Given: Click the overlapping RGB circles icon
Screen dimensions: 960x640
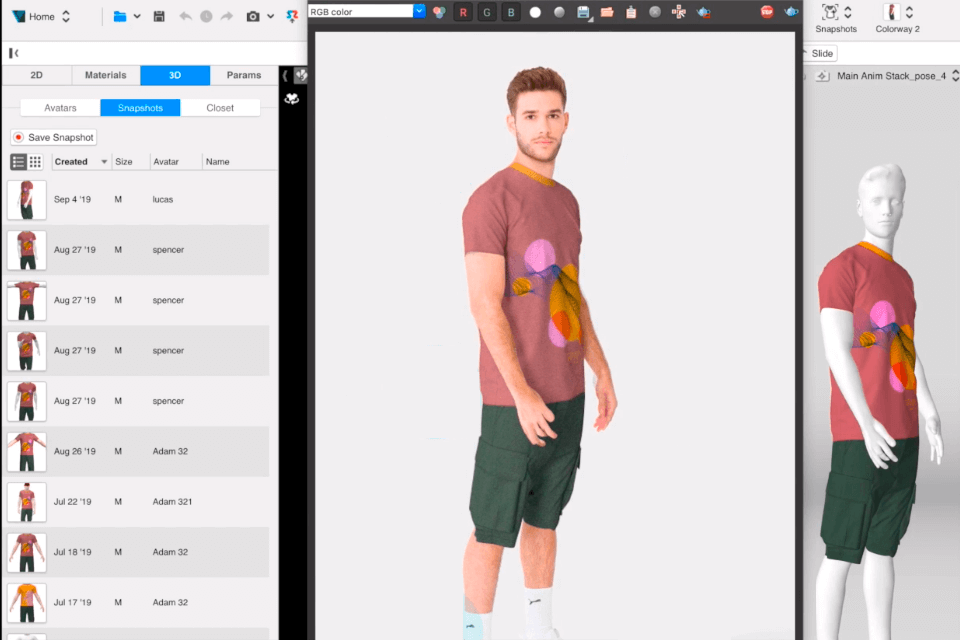Looking at the screenshot, I should click(x=439, y=12).
